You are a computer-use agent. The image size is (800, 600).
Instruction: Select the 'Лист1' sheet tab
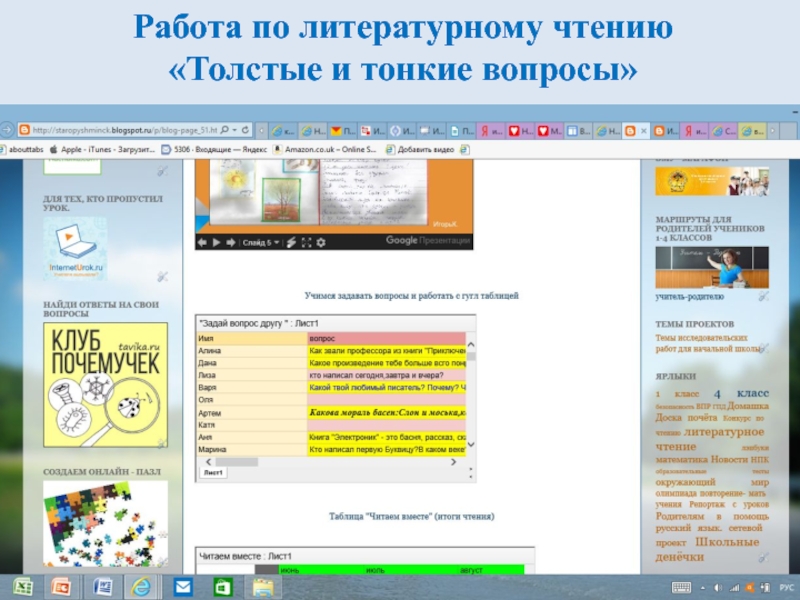pyautogui.click(x=213, y=473)
